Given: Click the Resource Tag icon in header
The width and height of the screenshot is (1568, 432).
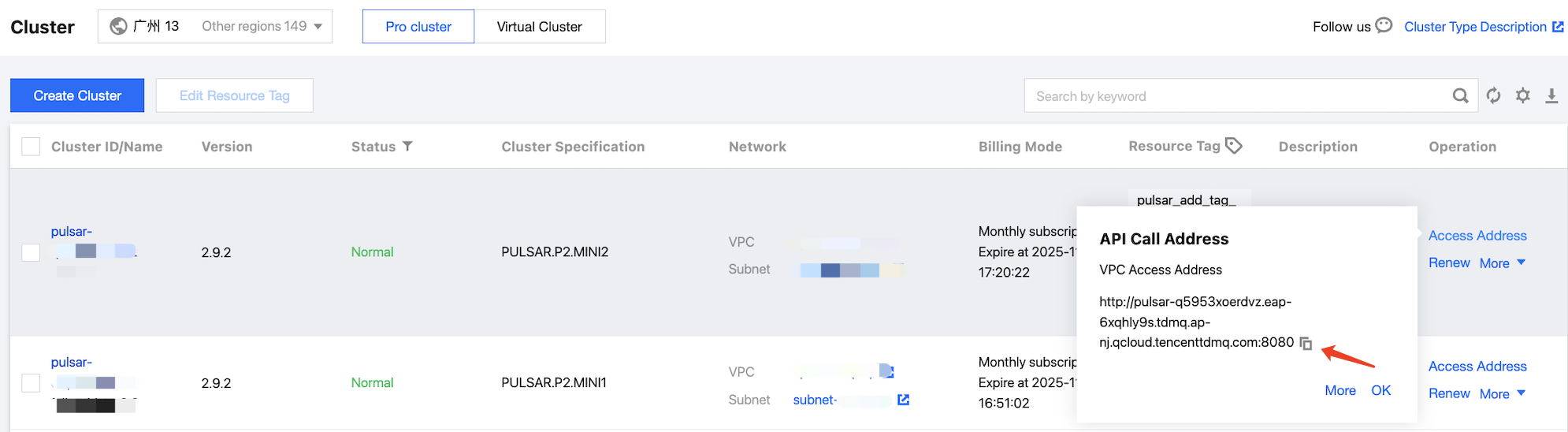Looking at the screenshot, I should (x=1234, y=146).
